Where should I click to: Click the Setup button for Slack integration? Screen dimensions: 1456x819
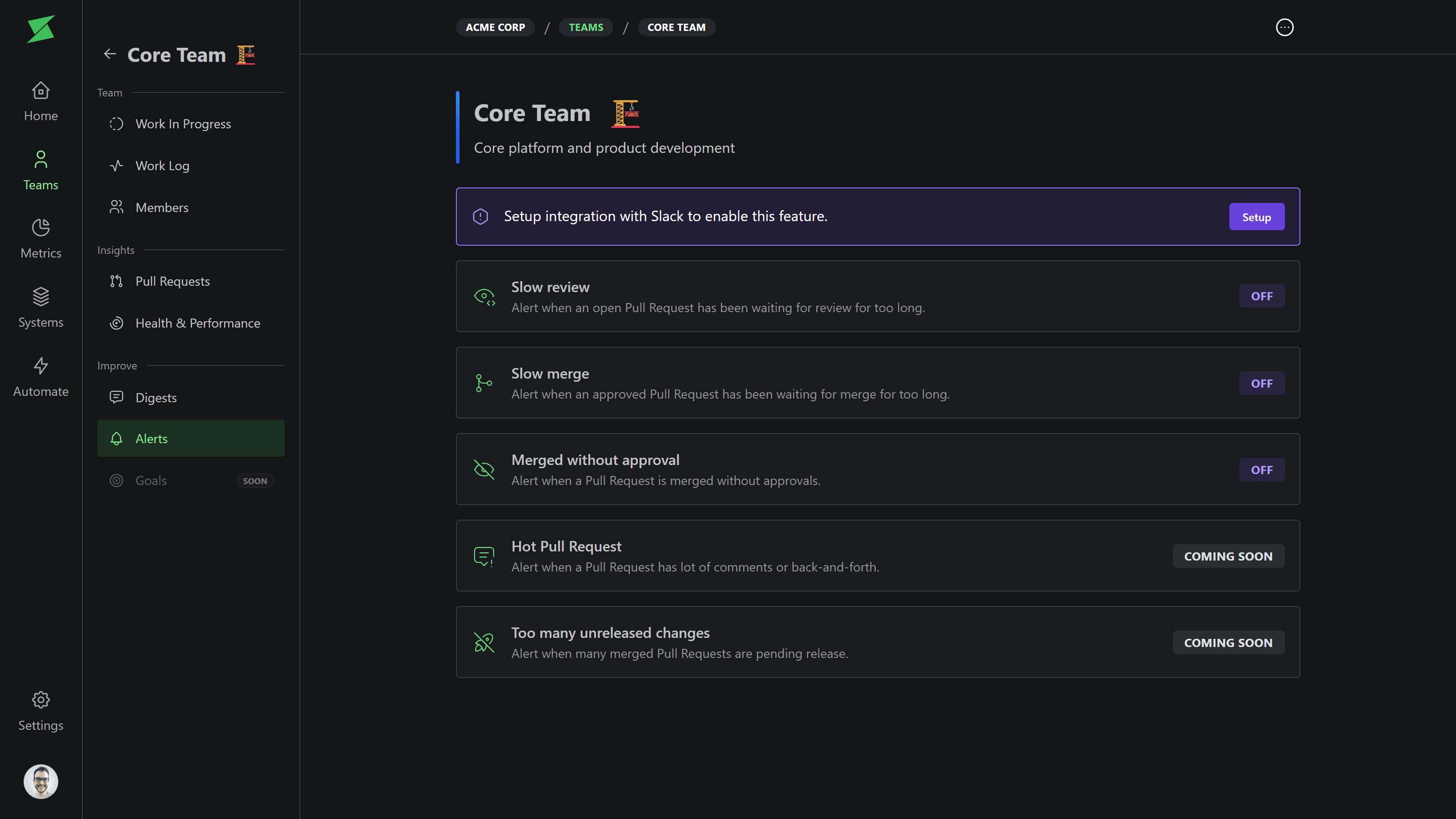[1256, 217]
